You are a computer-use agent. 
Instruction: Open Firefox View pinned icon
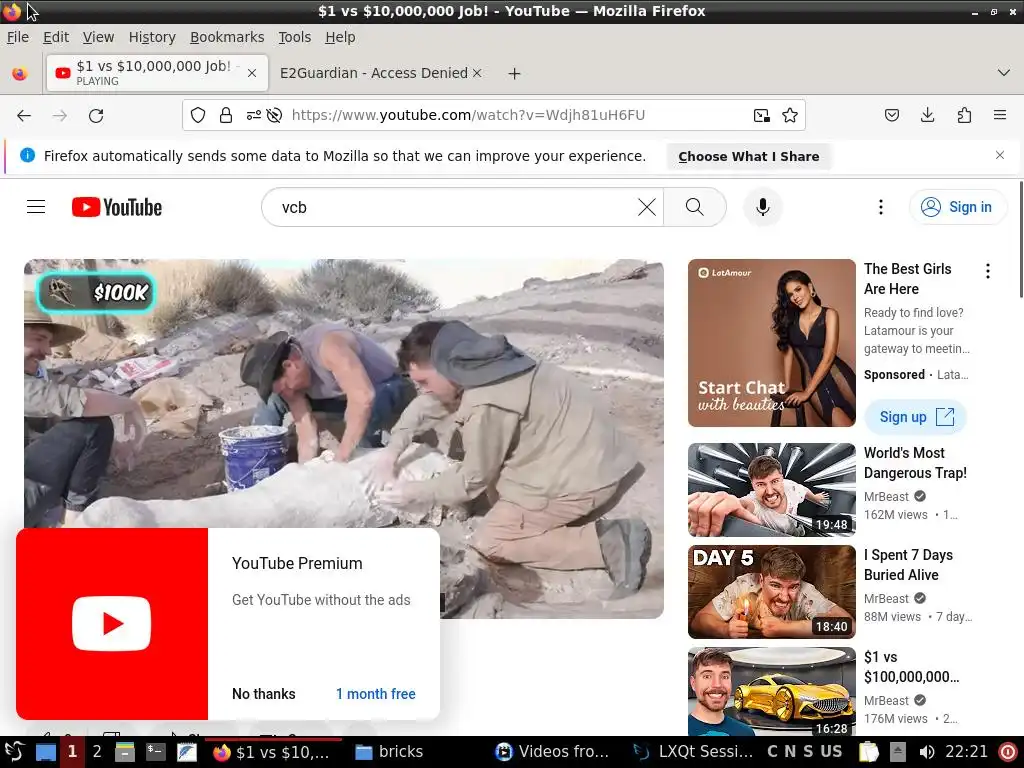20,73
